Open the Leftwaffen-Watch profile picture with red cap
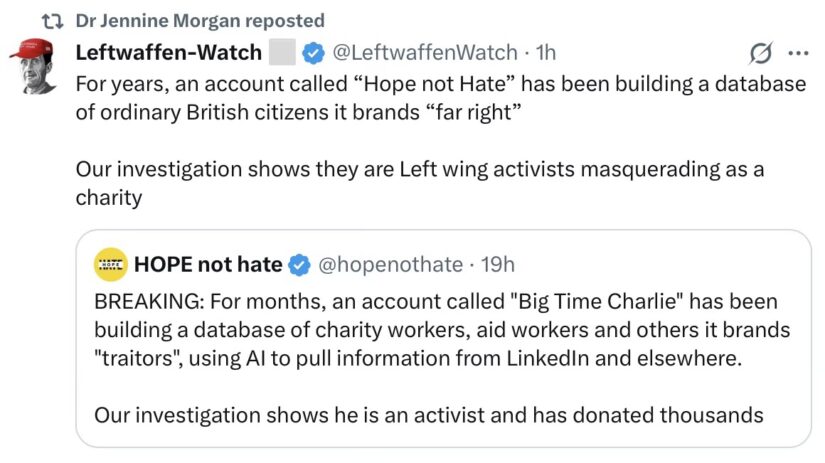The image size is (825, 463). click(x=33, y=66)
